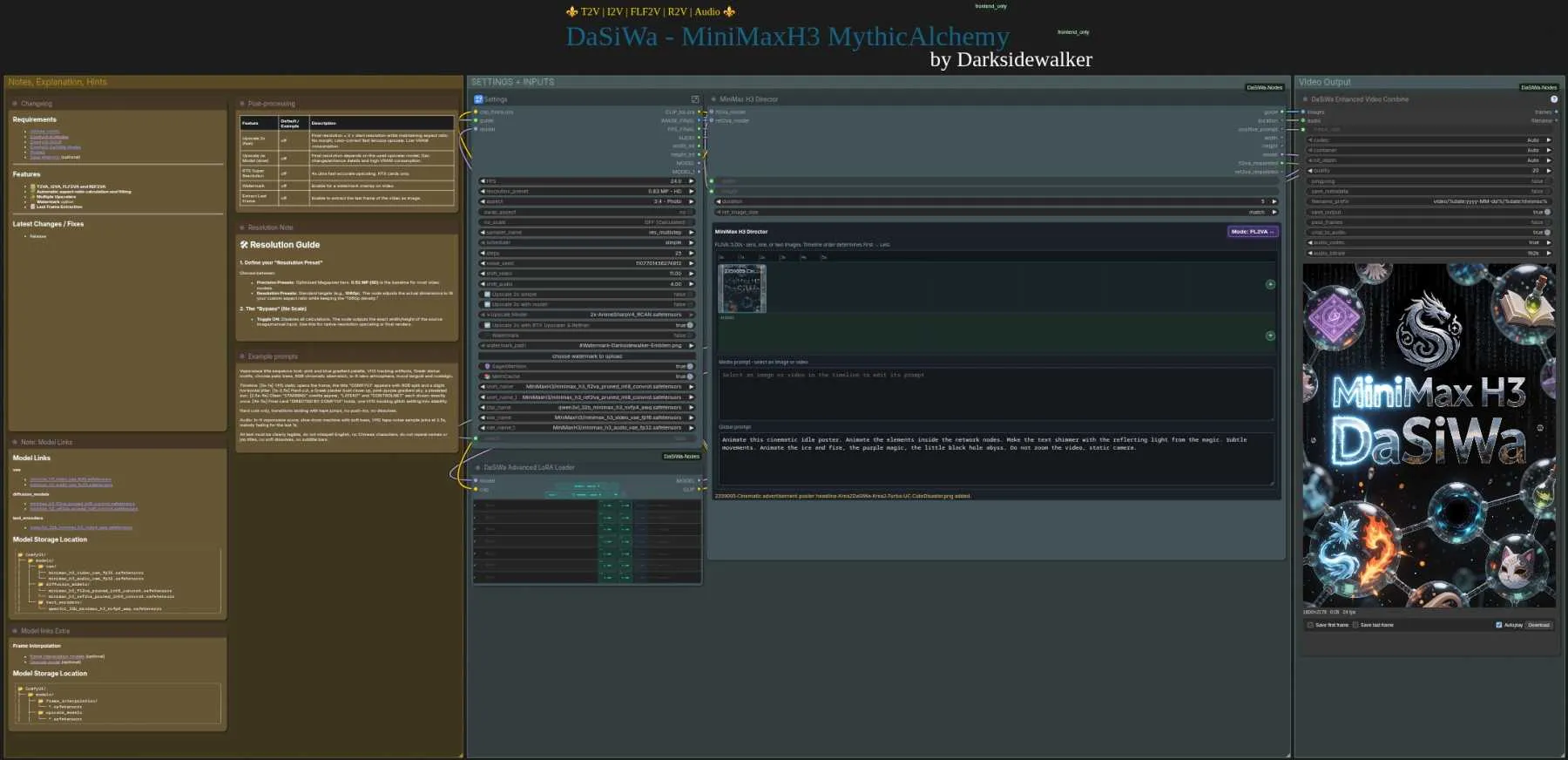The image size is (1568, 760).
Task: Click the "DaSiWa - MiniMaxH3 MythicAlchemy" title
Action: point(787,37)
